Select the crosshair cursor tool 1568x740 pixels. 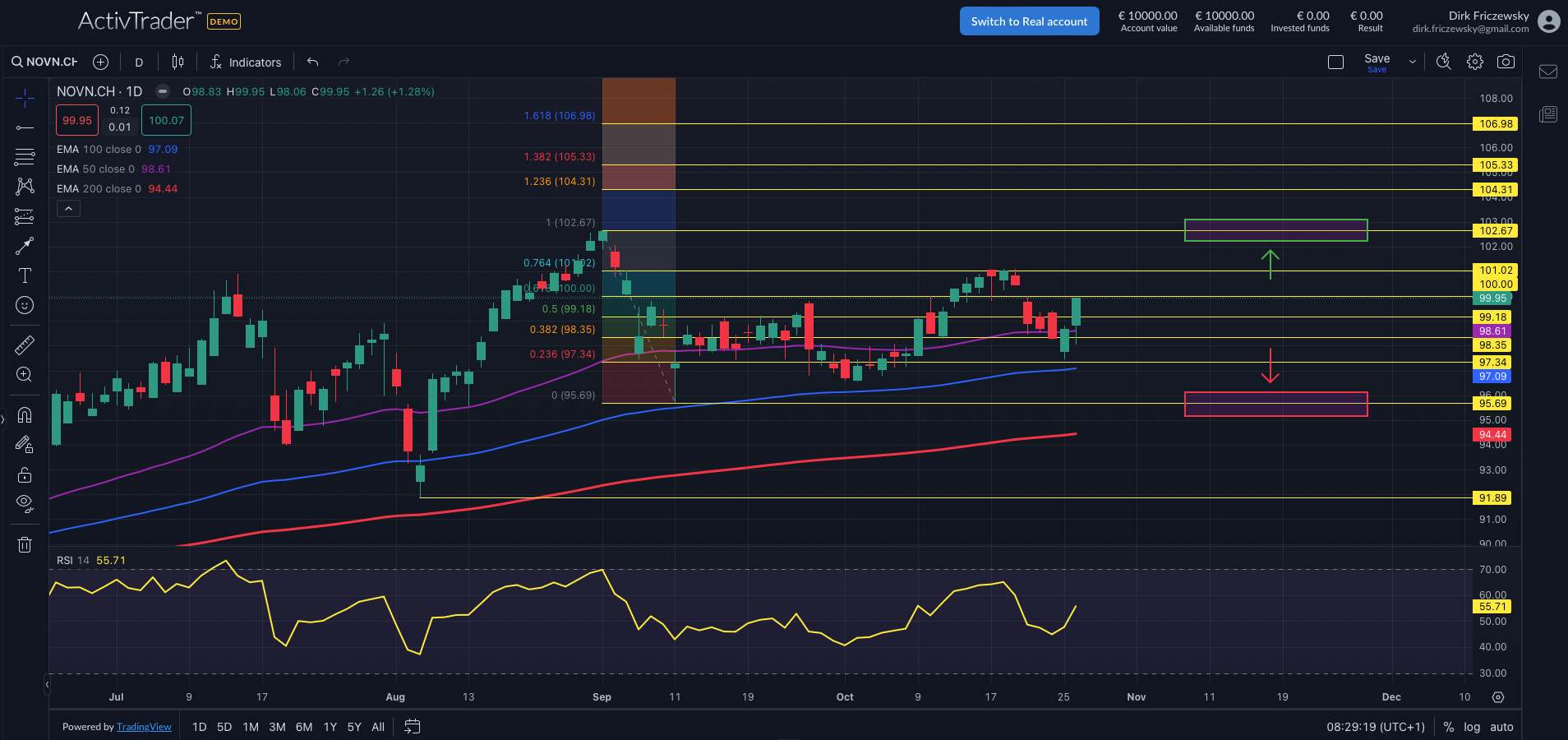point(25,99)
